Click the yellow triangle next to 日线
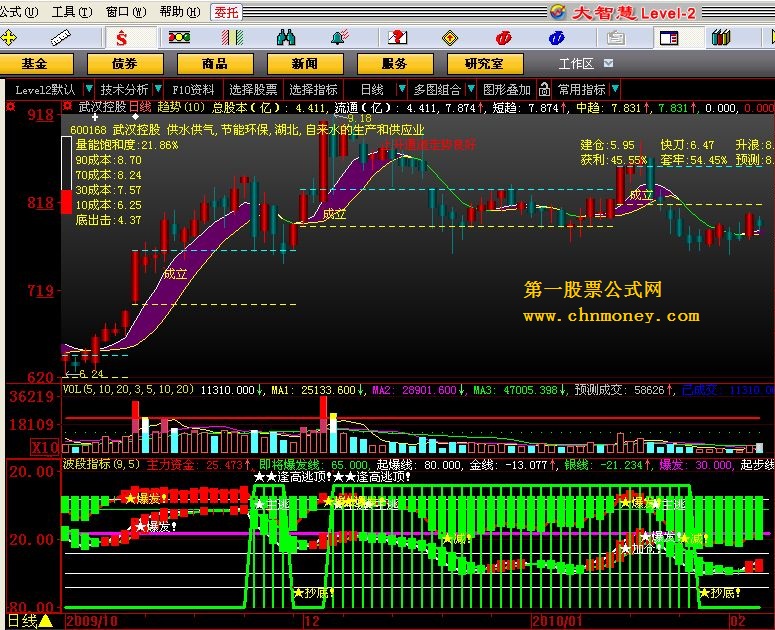775x630 pixels. coord(45,621)
